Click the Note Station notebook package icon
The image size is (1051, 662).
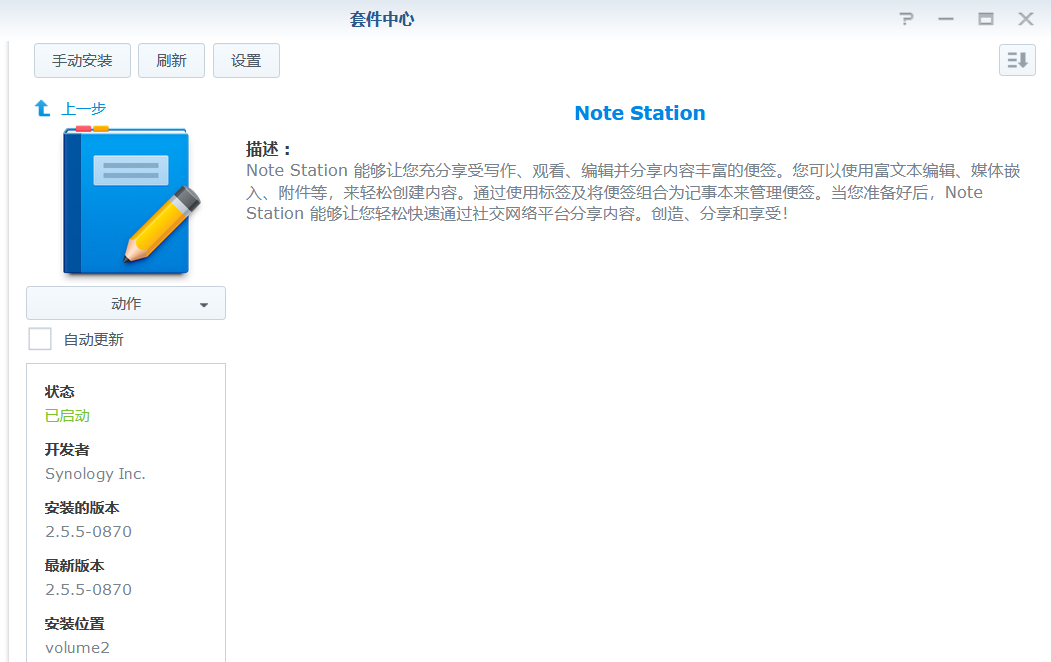coord(126,200)
